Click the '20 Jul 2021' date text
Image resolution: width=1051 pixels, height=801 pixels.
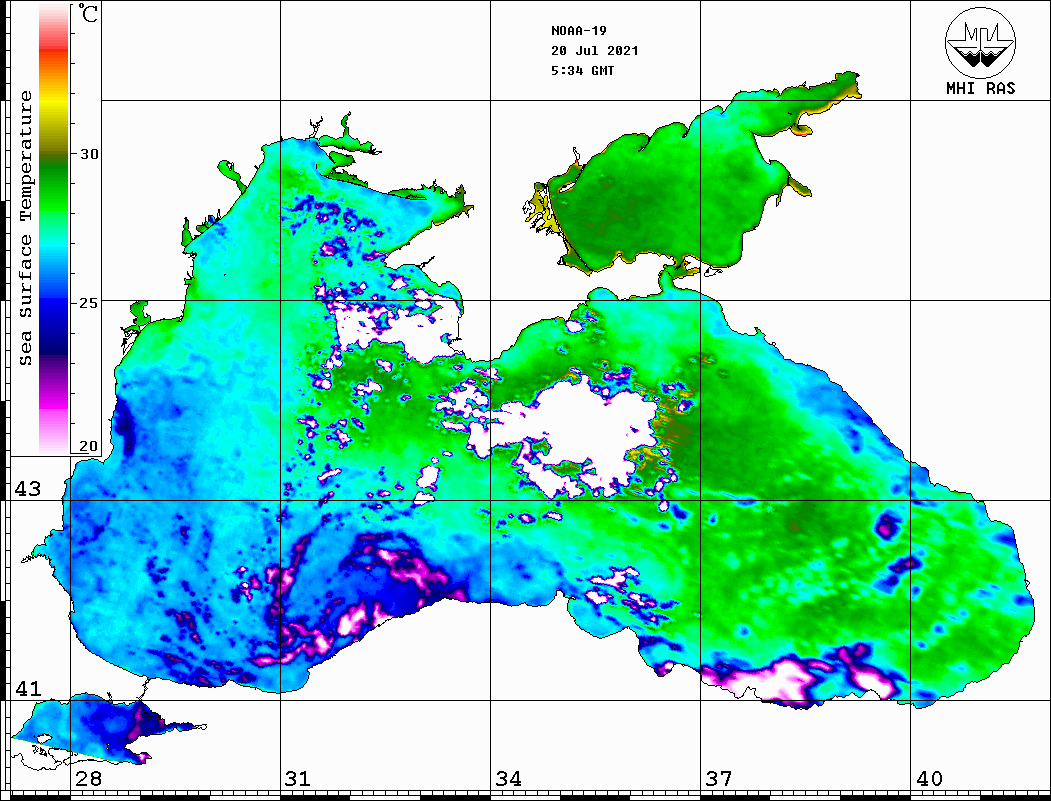click(x=595, y=50)
